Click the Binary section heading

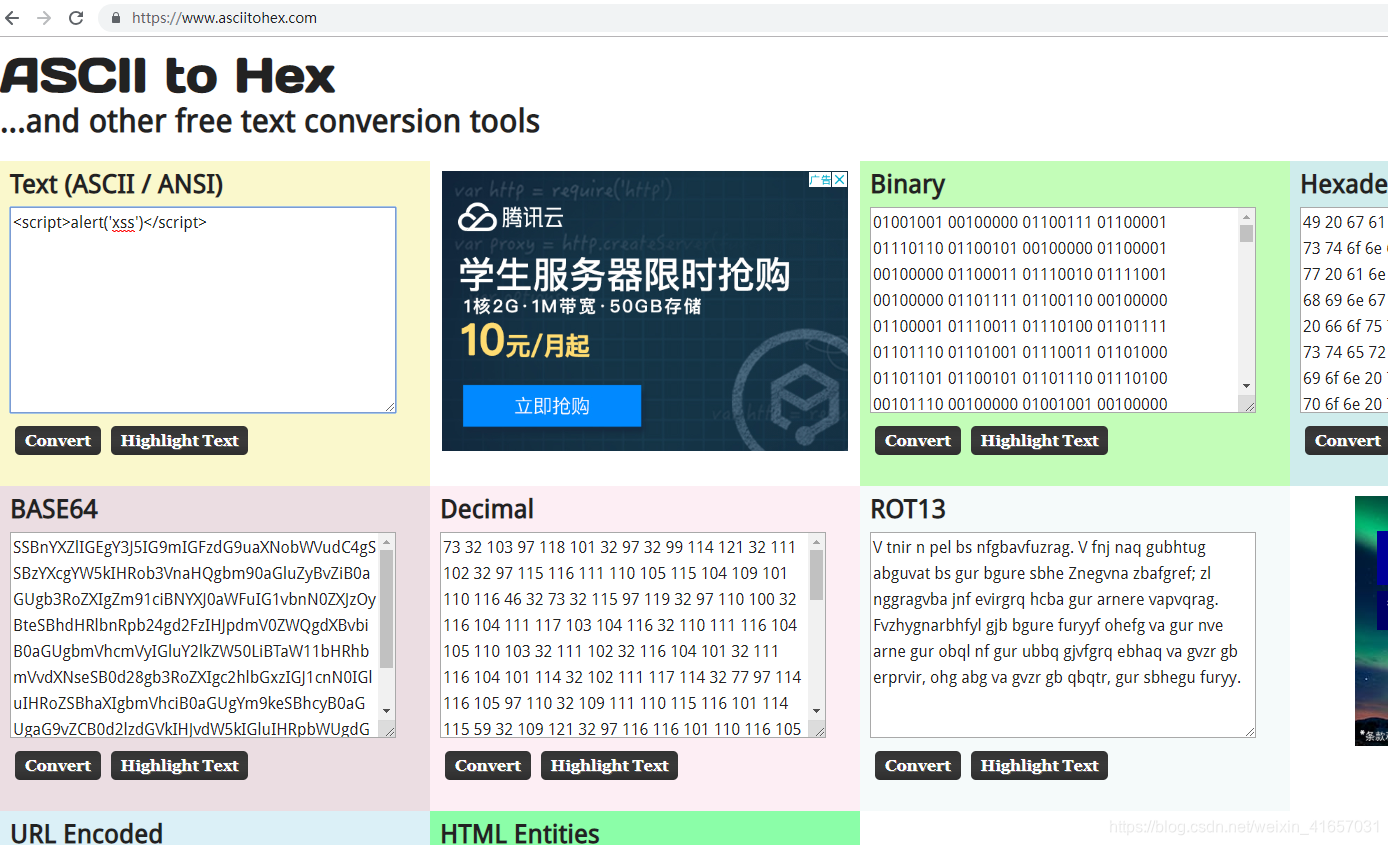coord(907,185)
